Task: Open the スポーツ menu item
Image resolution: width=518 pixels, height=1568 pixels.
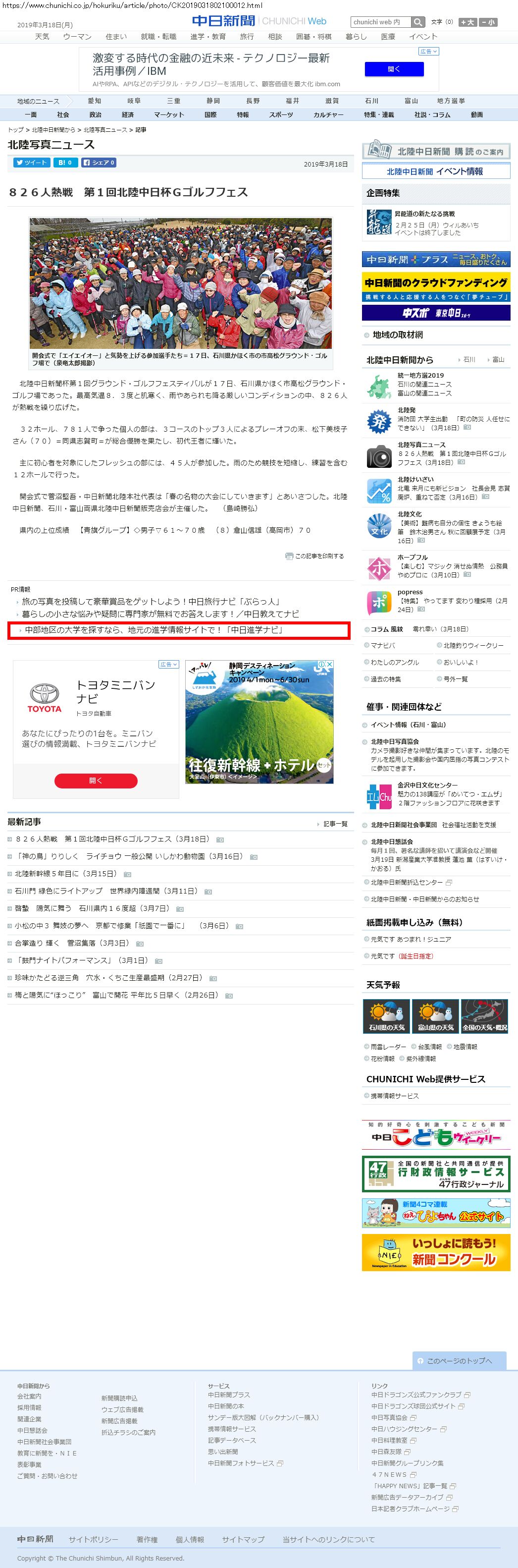Action: point(281,114)
